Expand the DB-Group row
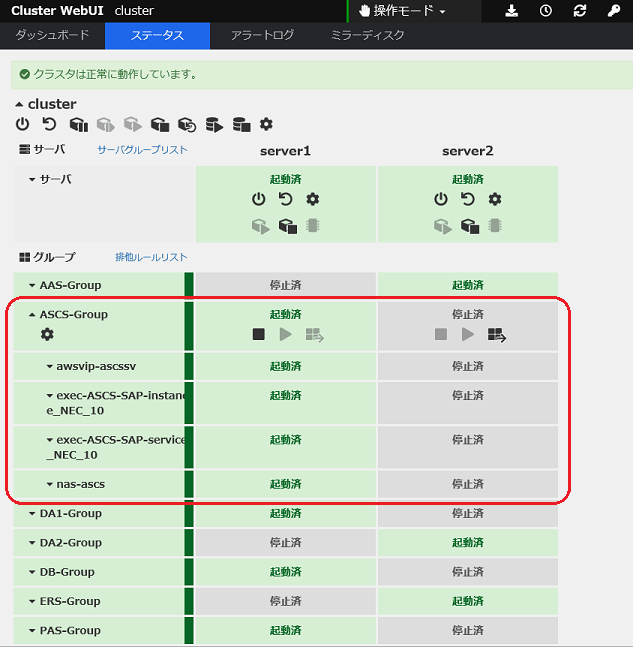 click(32, 572)
